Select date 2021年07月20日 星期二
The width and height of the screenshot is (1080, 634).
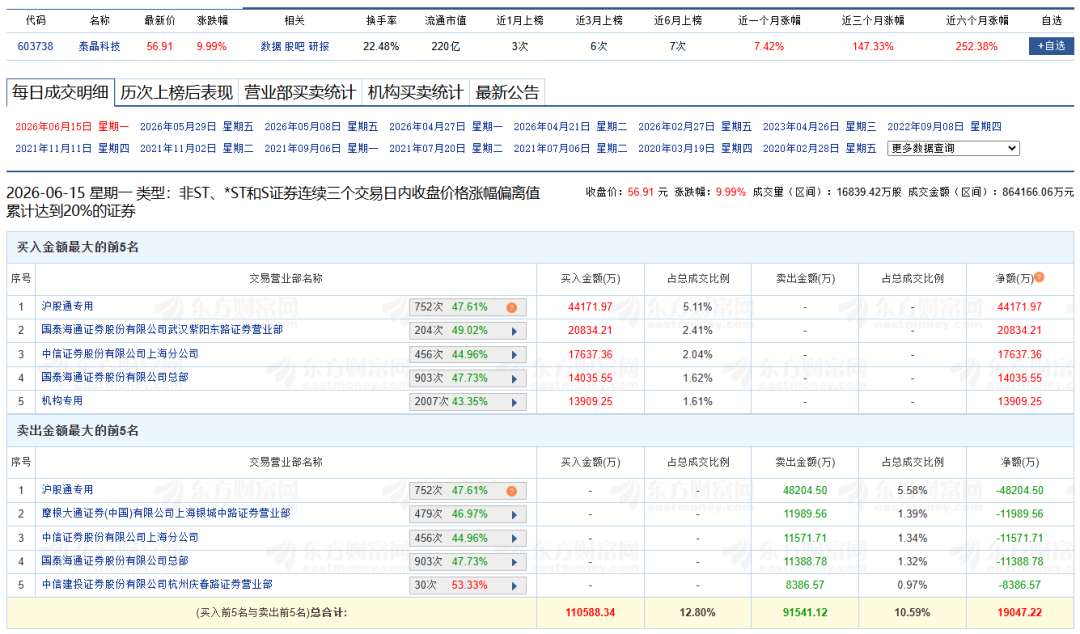pos(446,148)
